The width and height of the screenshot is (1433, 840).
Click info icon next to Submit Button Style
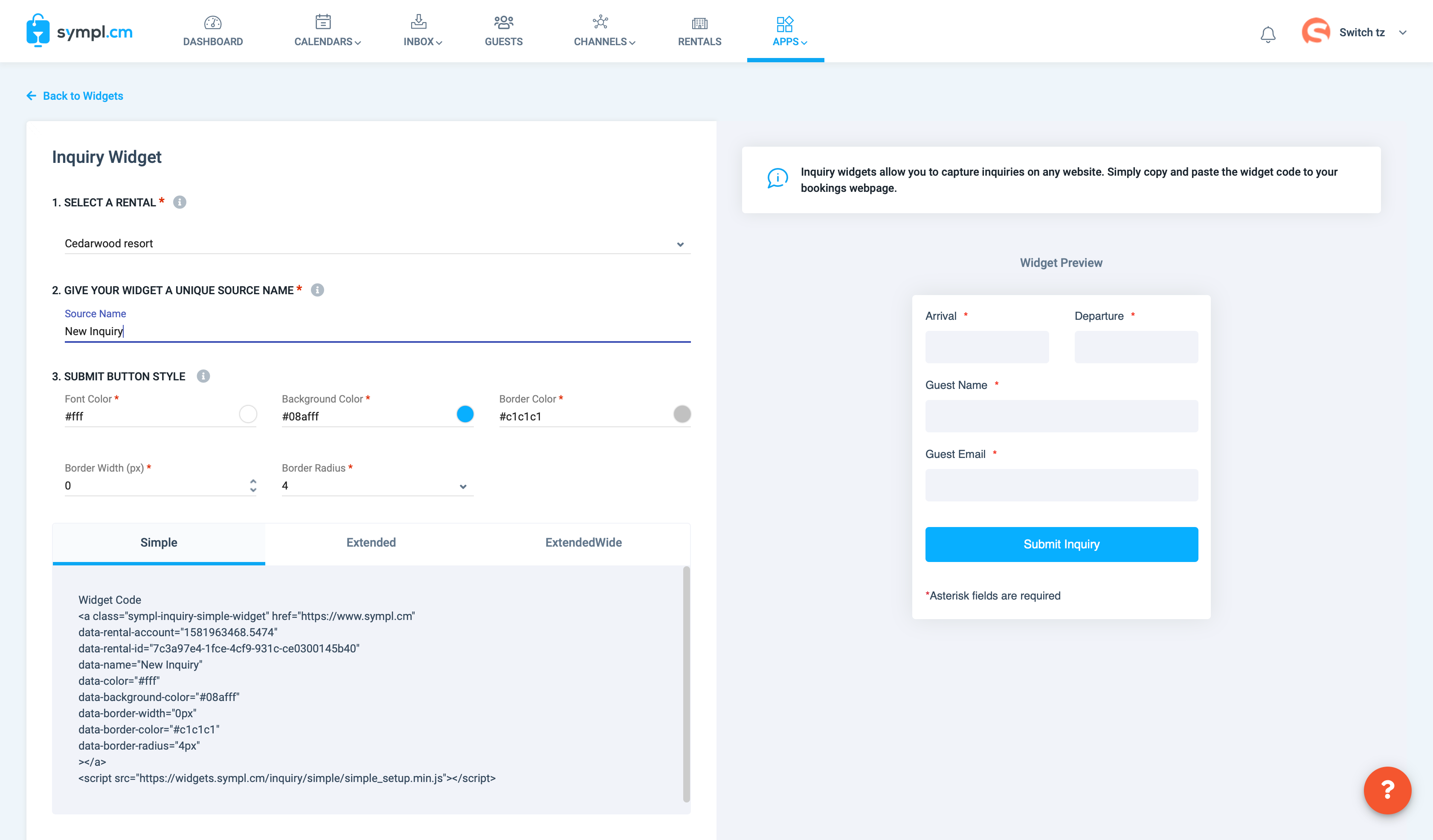[x=203, y=376]
